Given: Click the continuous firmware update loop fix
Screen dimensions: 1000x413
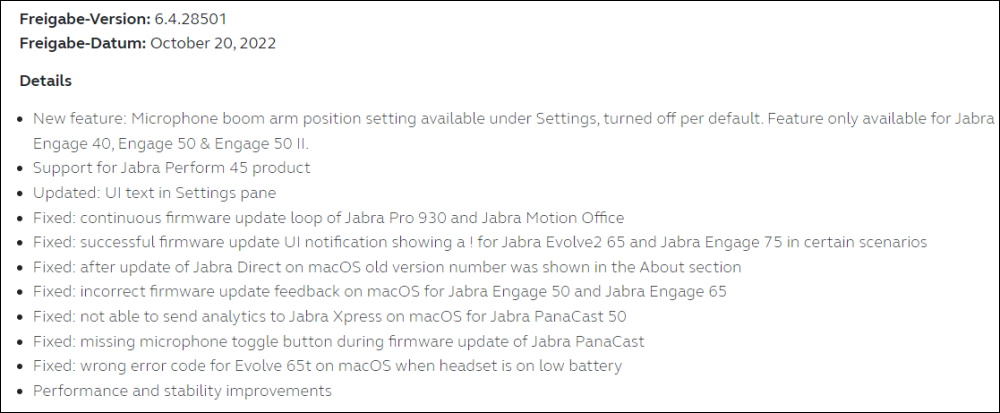Looking at the screenshot, I should click(328, 217).
